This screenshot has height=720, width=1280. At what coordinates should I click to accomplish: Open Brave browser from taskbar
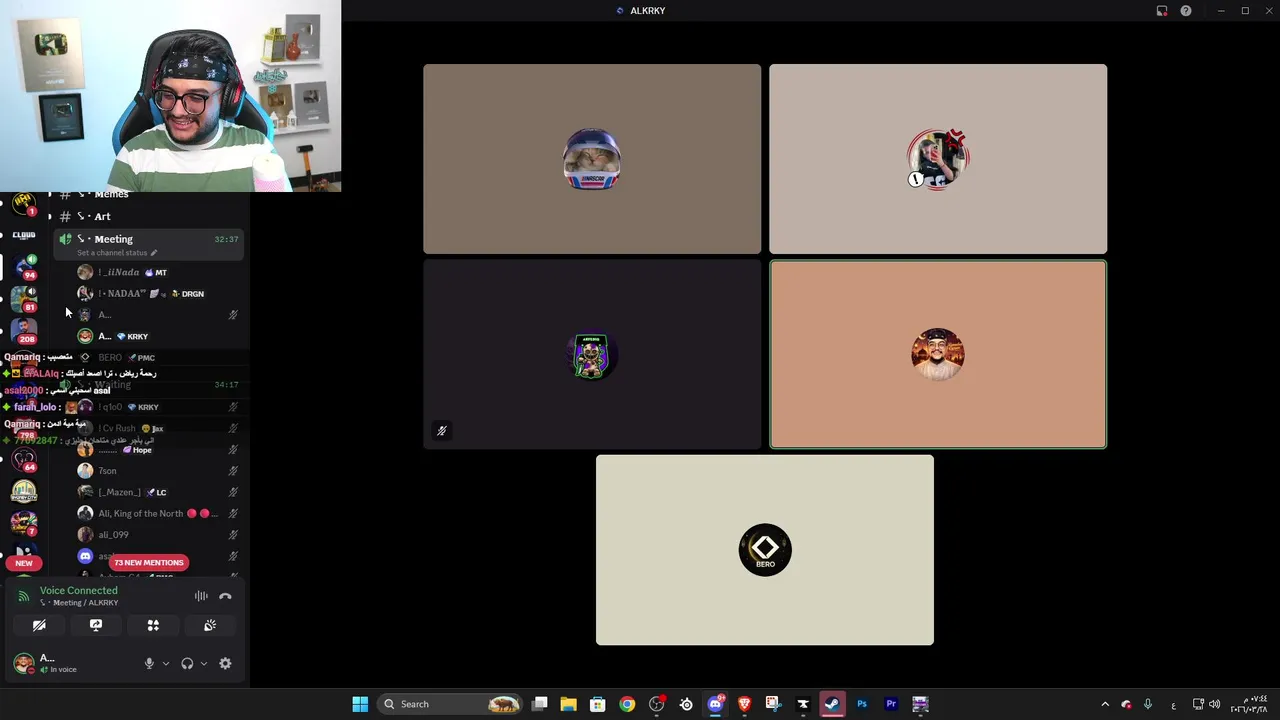pos(744,704)
